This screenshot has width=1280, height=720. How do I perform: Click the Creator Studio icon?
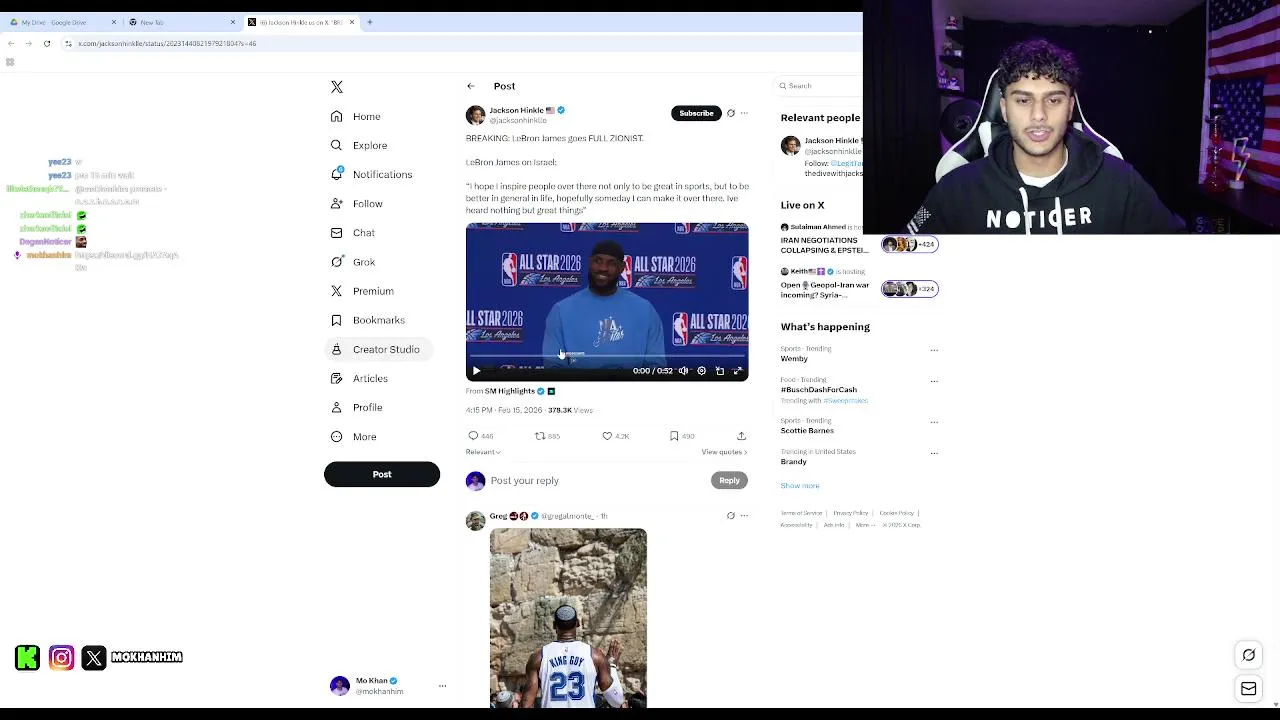coord(337,349)
